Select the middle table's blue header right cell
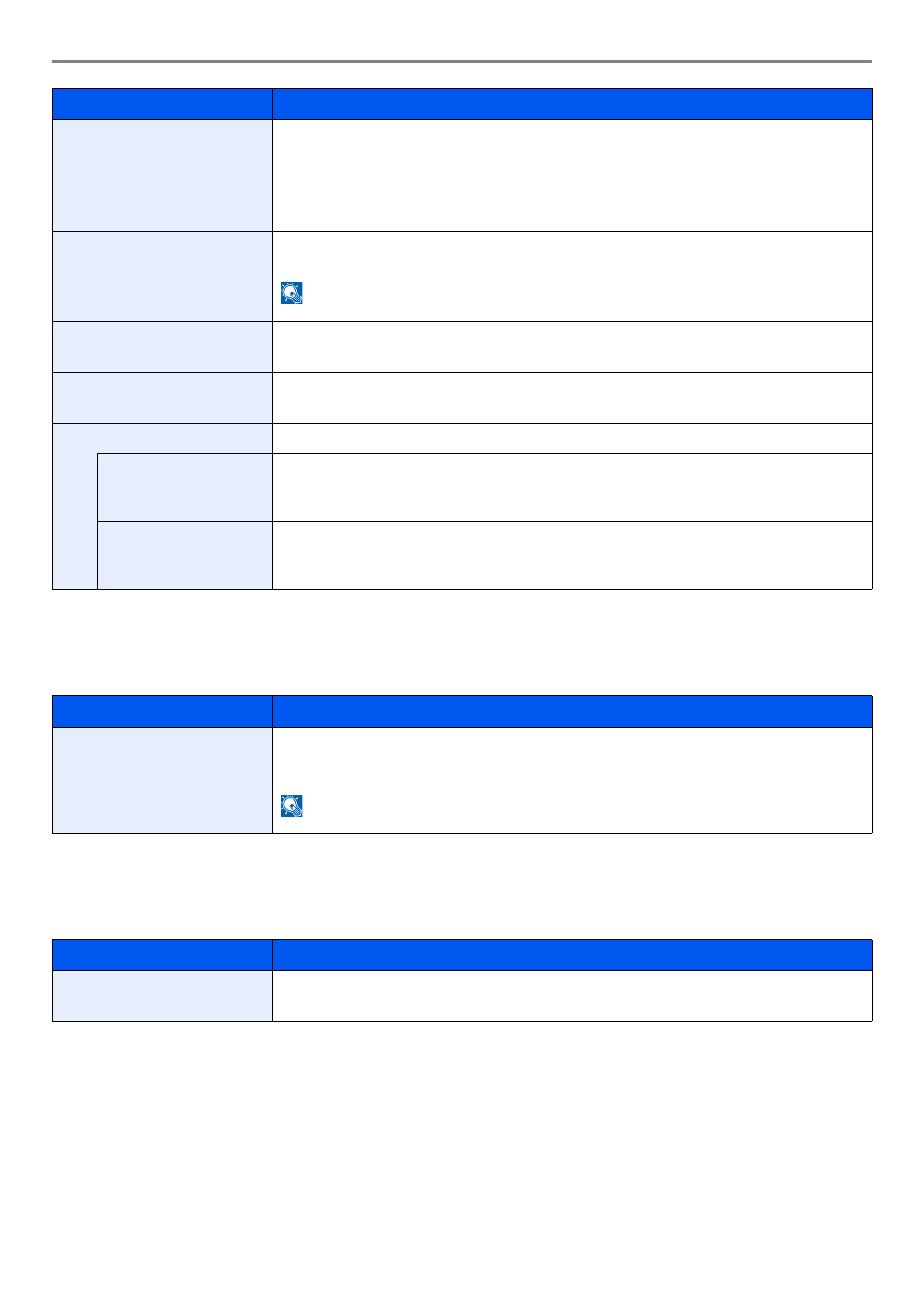 pyautogui.click(x=572, y=711)
